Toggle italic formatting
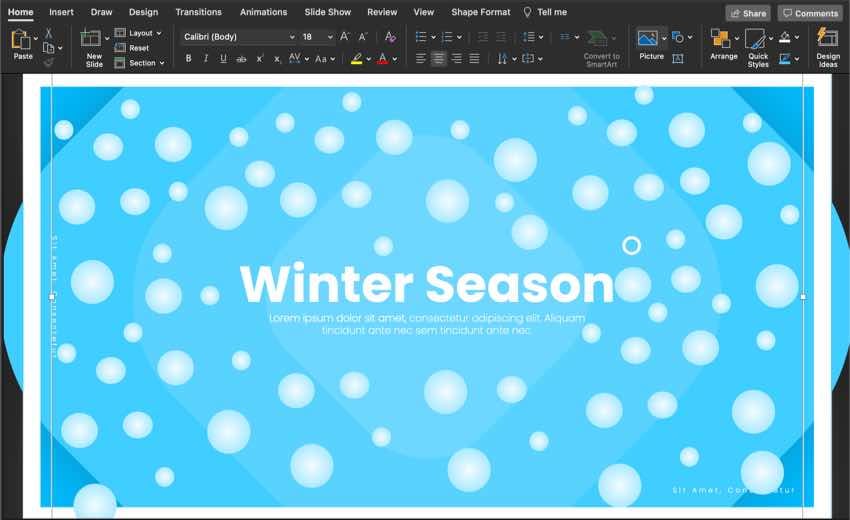This screenshot has width=850, height=520. coord(206,59)
